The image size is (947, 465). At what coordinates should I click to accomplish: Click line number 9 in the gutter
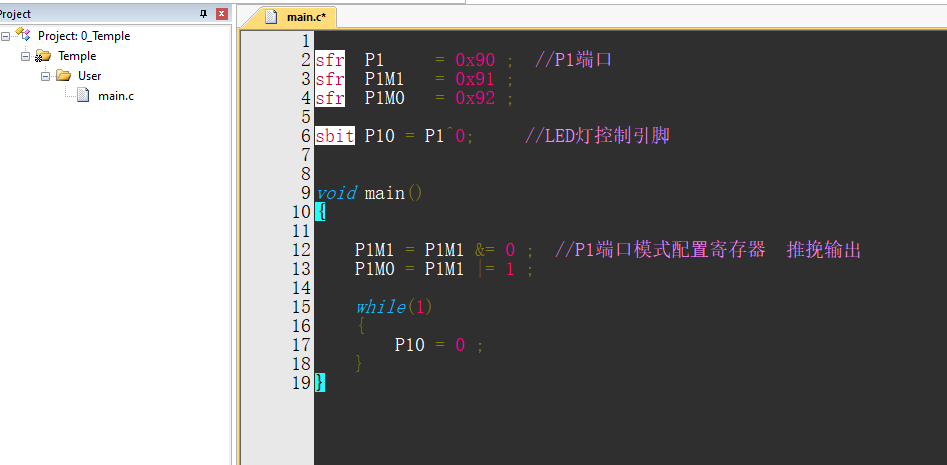[306, 193]
